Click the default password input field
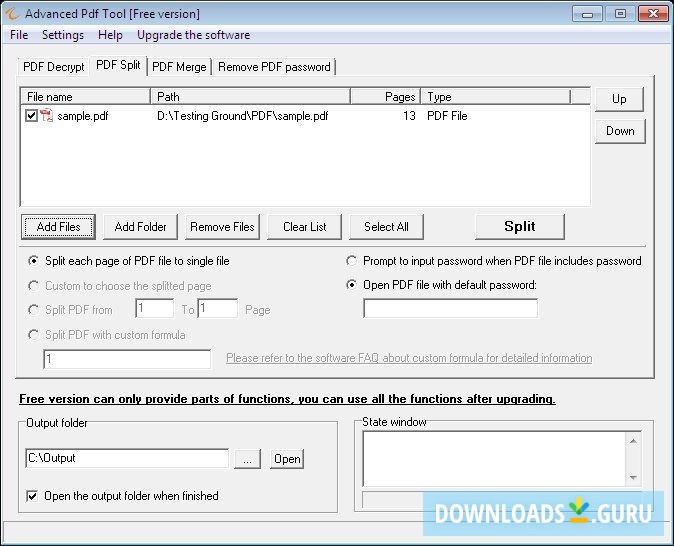 (x=450, y=309)
